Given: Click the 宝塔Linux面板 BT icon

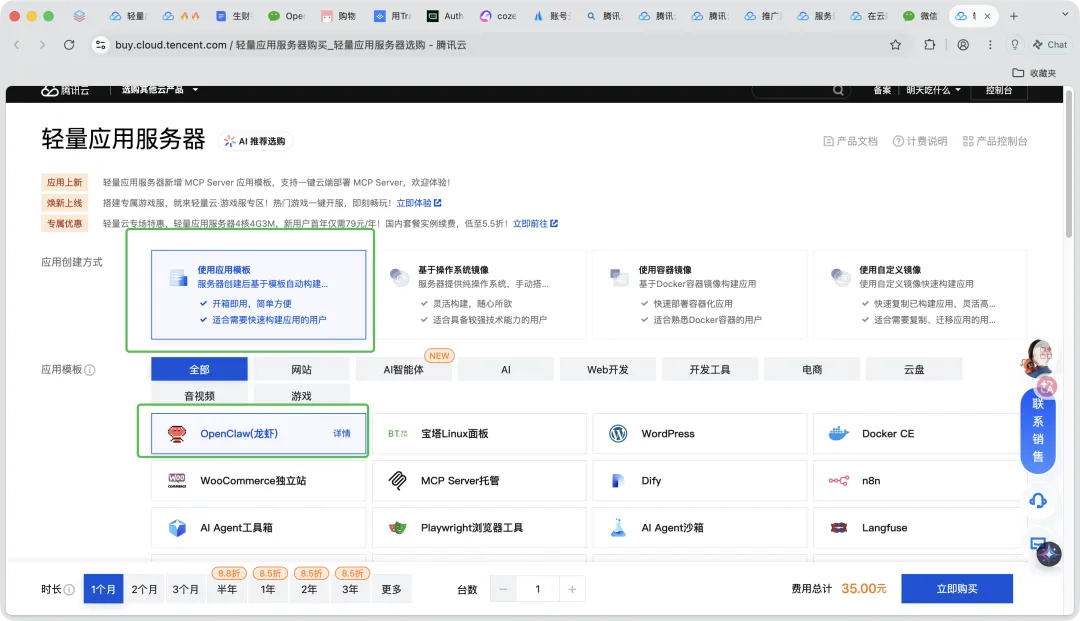Looking at the screenshot, I should click(397, 434).
